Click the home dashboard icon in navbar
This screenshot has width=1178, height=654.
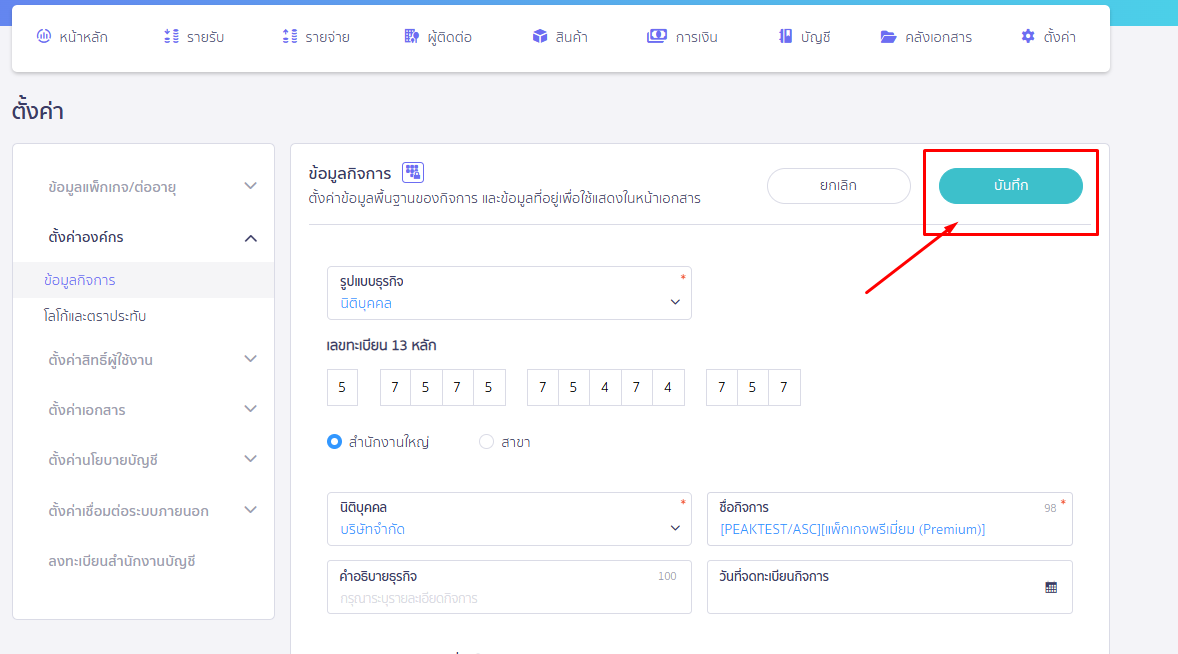pos(43,37)
